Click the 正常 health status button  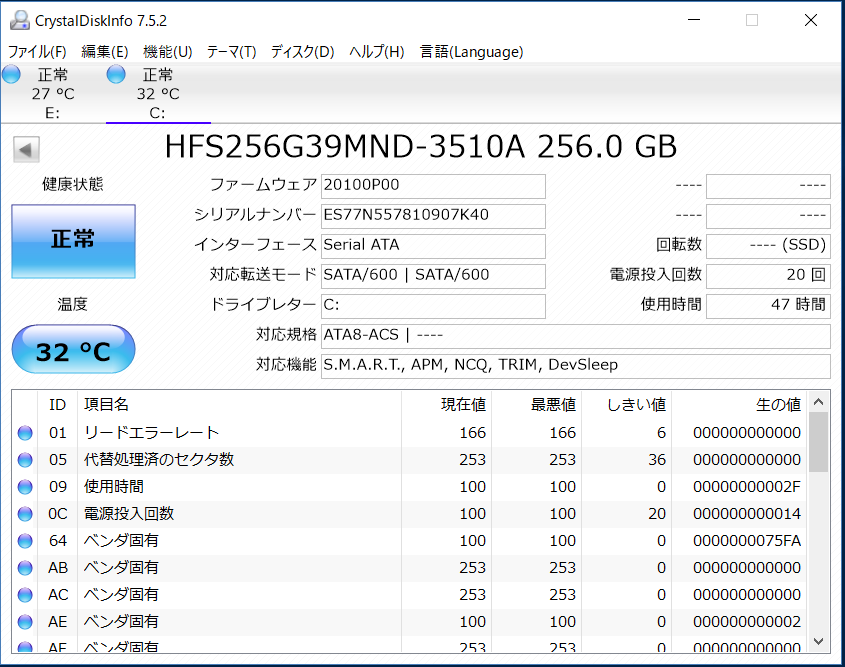[73, 241]
